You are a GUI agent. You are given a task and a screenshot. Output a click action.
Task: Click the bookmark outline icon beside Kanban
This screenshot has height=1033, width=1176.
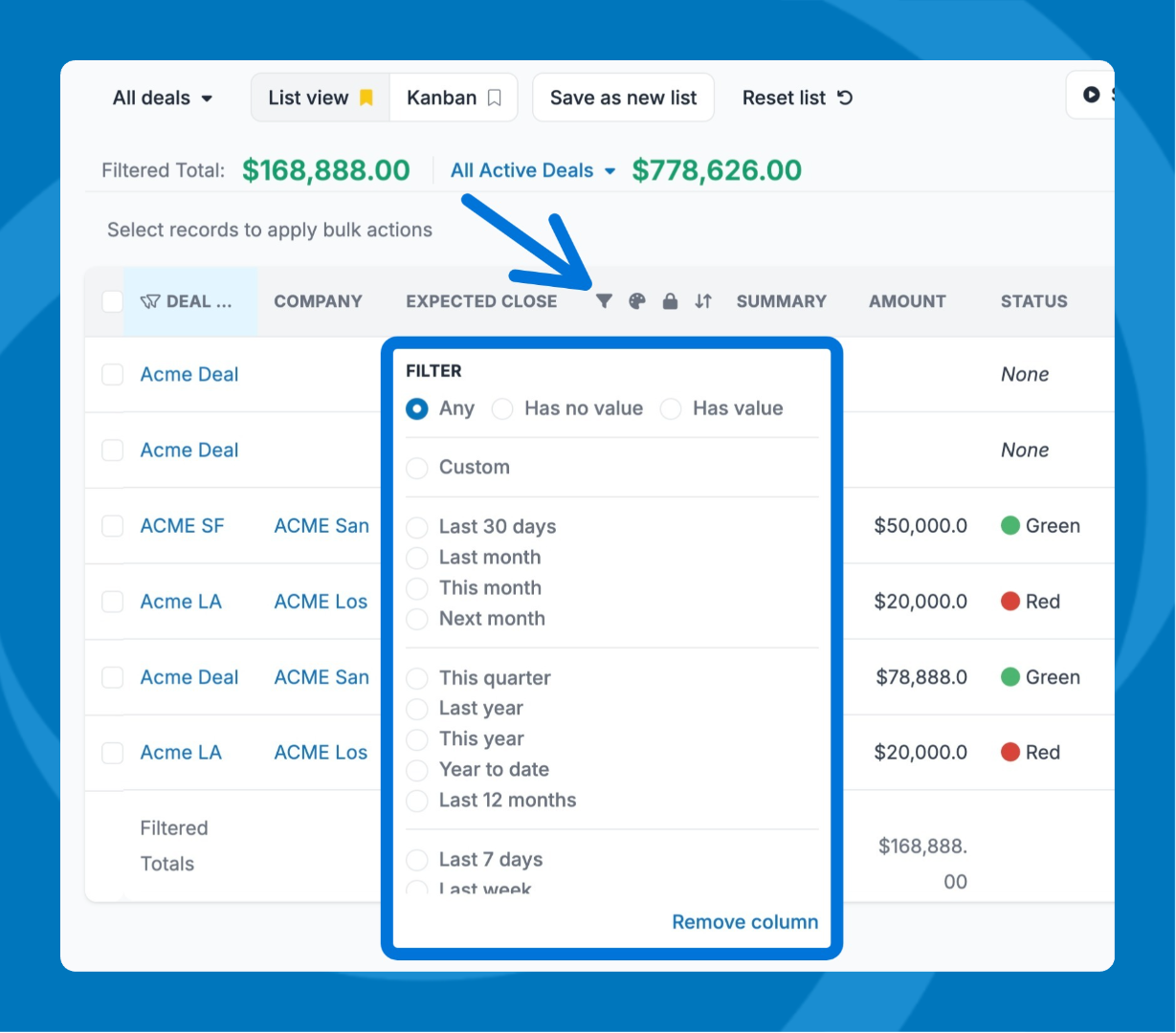495,98
